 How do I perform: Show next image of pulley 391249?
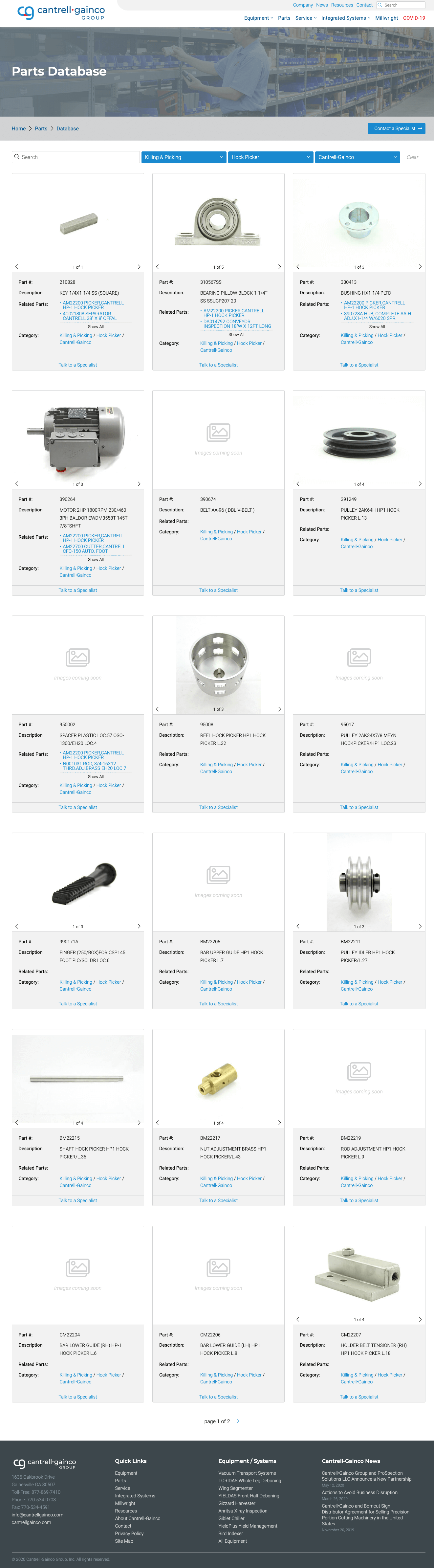[x=420, y=484]
